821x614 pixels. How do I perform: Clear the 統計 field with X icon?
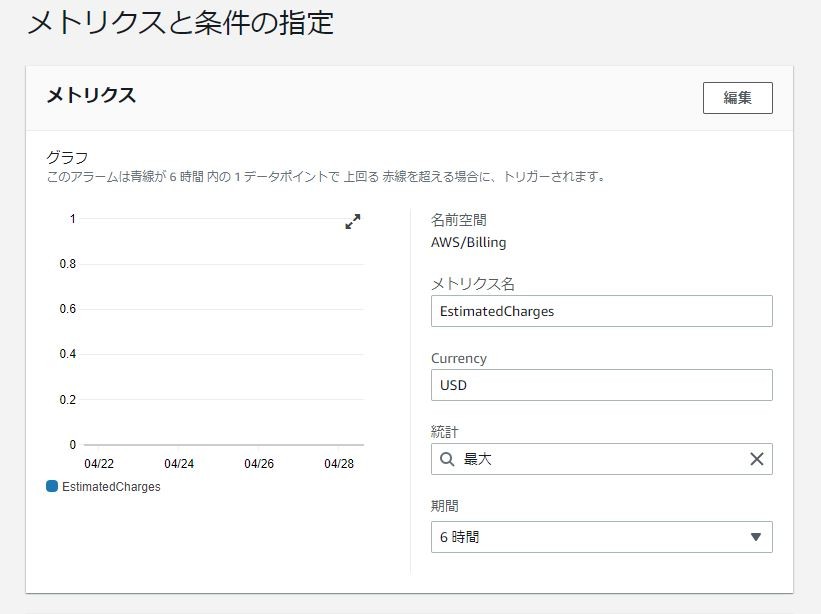757,459
